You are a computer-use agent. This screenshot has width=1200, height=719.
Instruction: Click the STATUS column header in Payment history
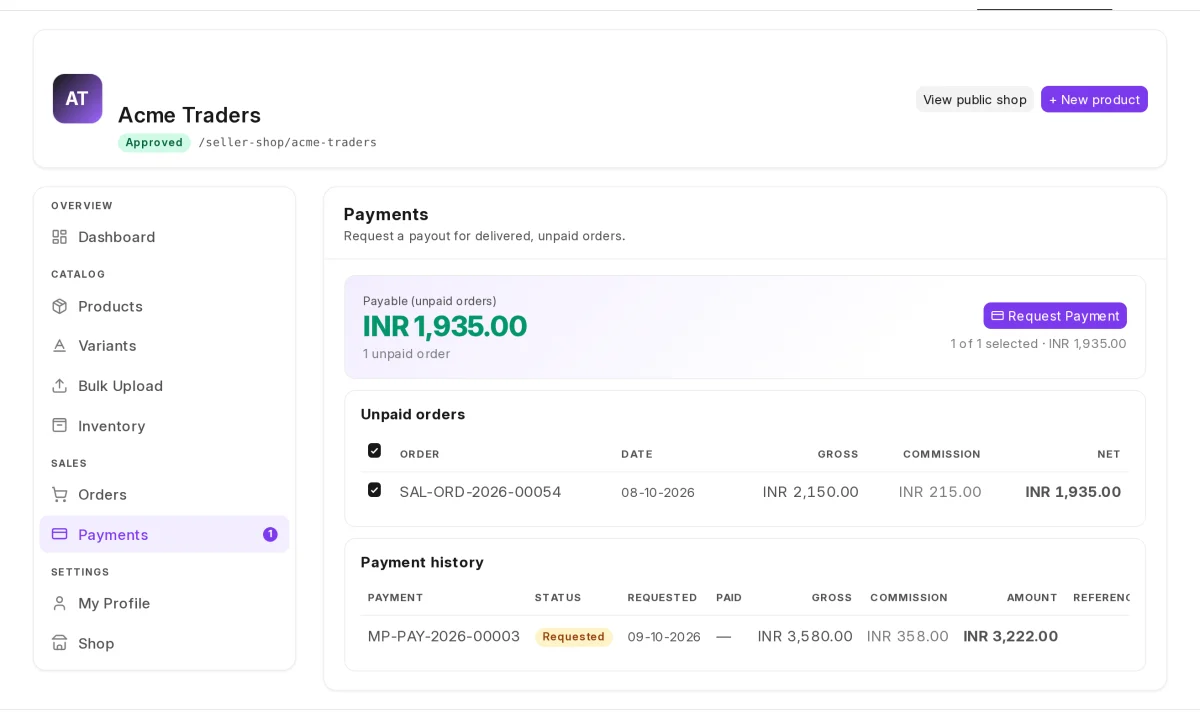click(x=558, y=598)
